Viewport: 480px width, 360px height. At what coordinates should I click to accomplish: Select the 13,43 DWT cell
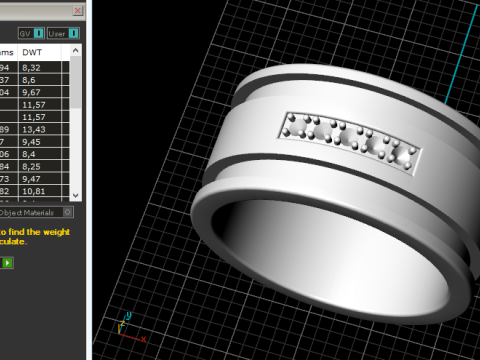tap(39, 129)
